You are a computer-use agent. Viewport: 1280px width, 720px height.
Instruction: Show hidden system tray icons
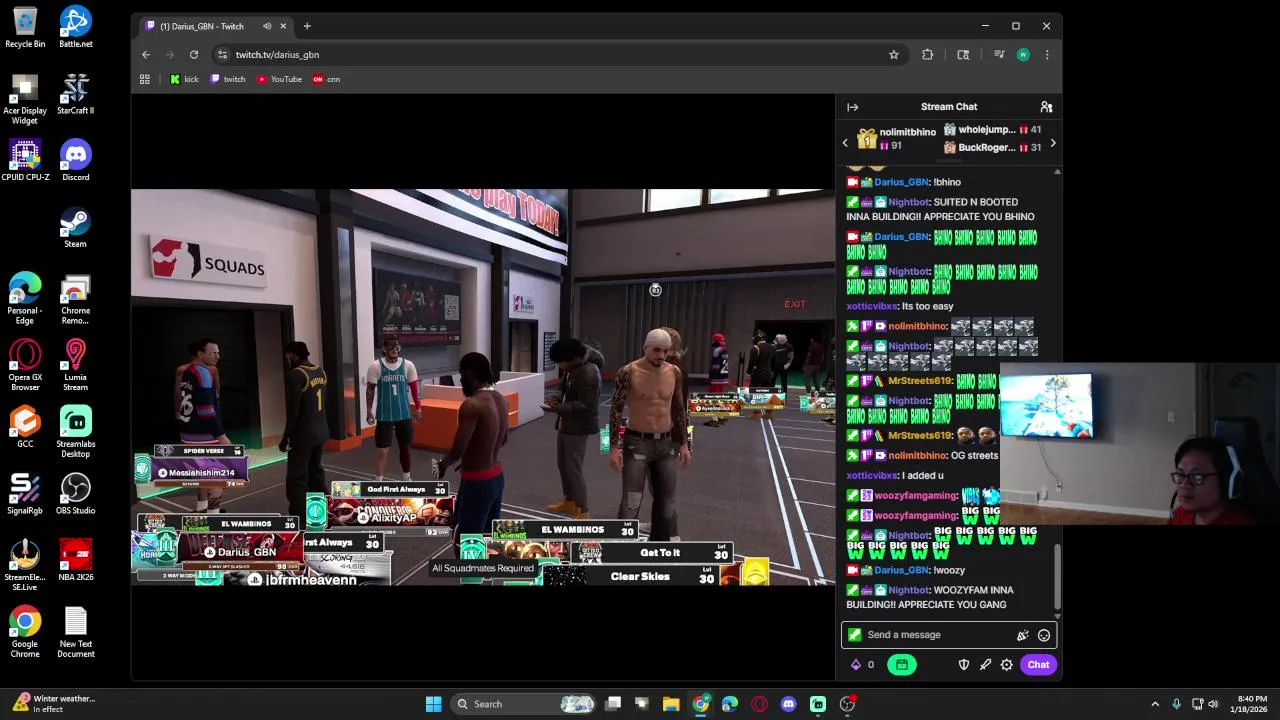(1155, 704)
